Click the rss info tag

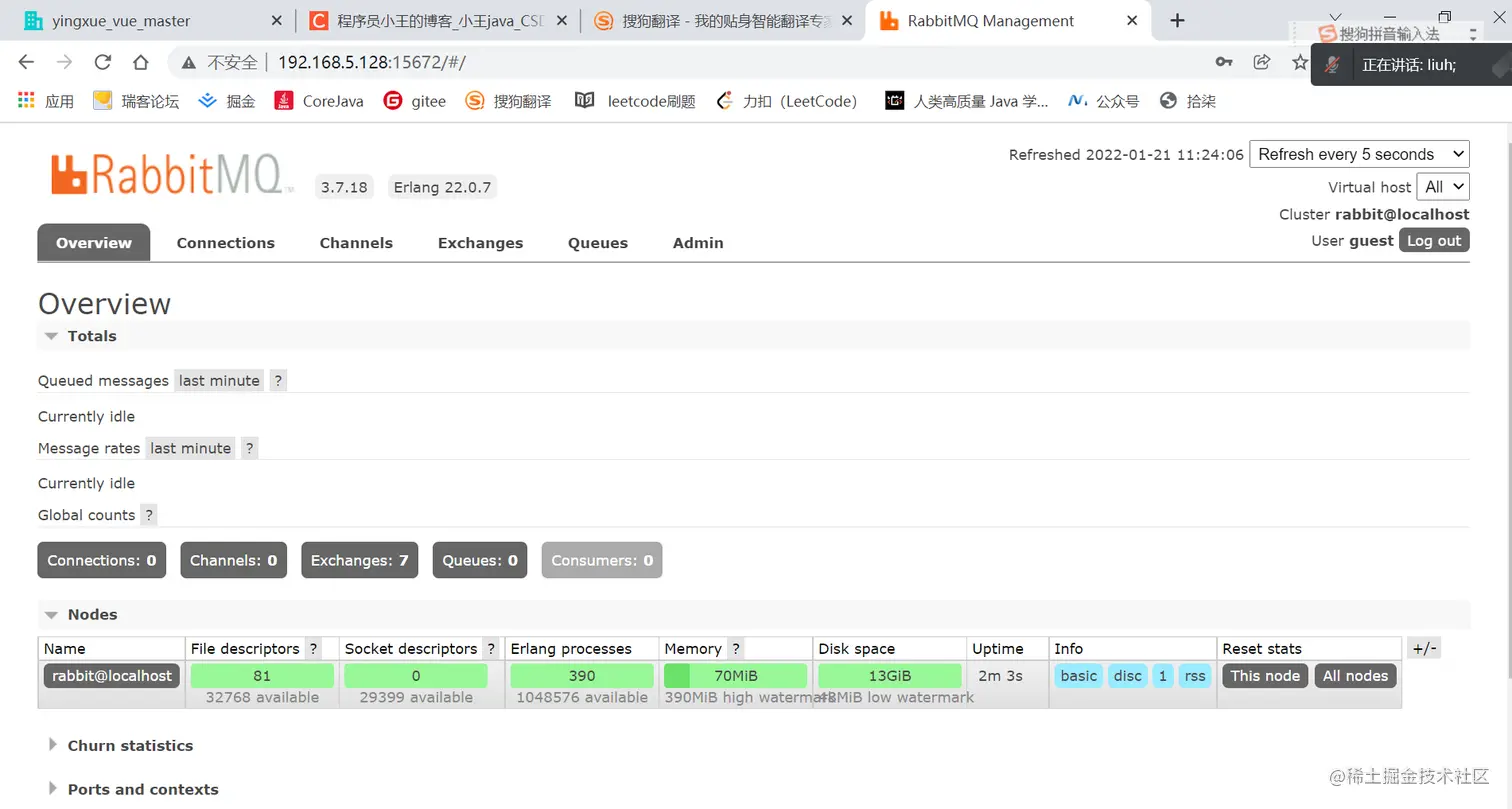click(1195, 675)
